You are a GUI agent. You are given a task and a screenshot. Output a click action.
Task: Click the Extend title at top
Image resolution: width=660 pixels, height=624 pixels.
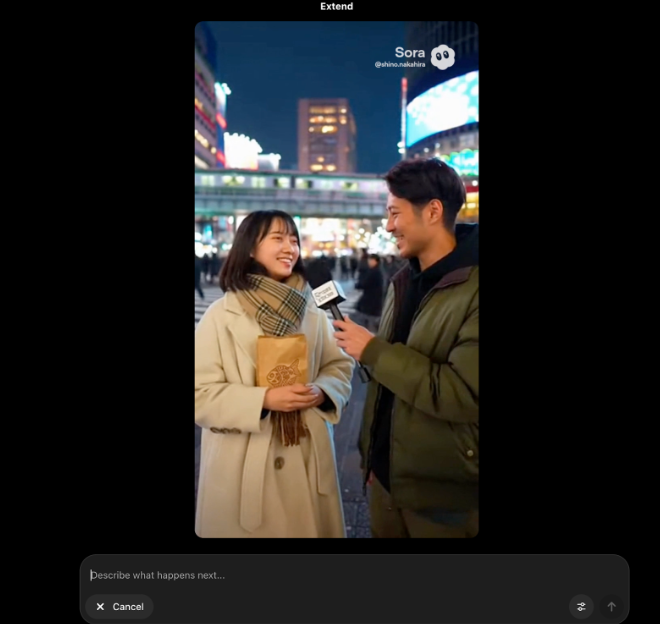336,7
